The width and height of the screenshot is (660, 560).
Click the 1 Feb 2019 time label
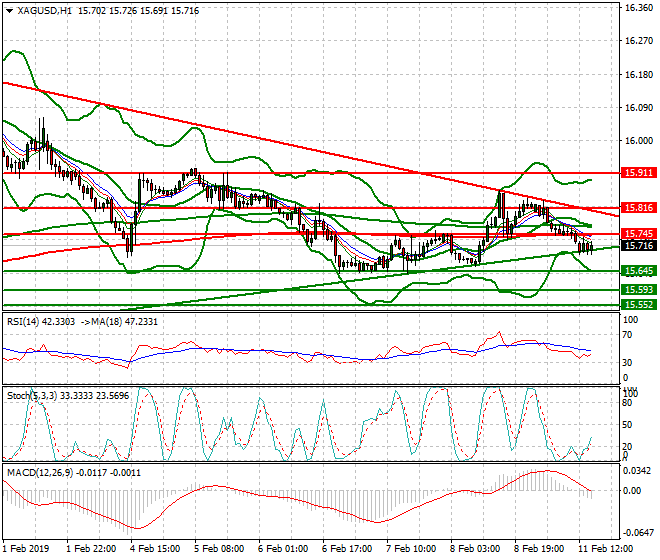point(26,549)
